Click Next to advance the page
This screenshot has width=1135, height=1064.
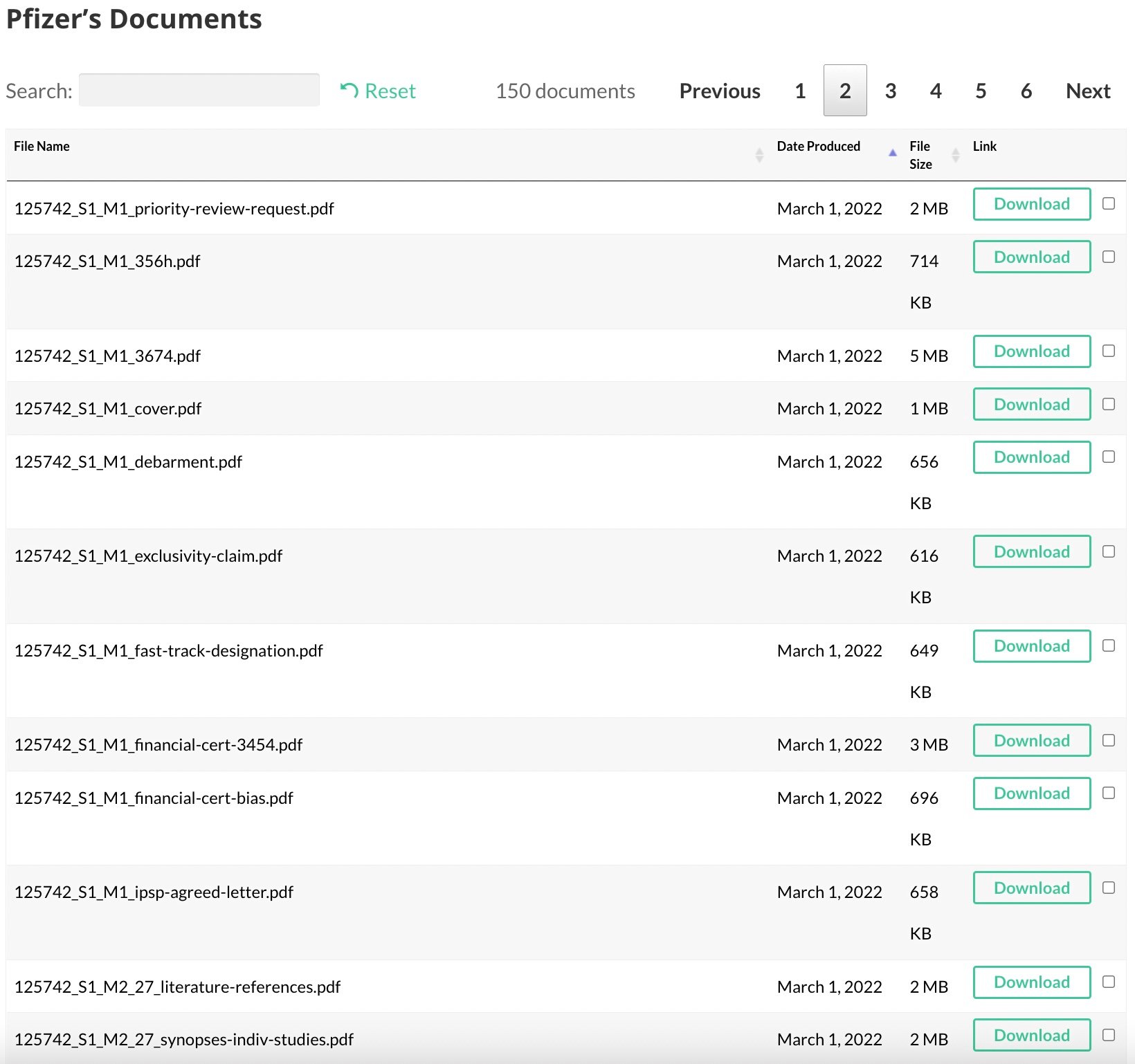pyautogui.click(x=1087, y=91)
